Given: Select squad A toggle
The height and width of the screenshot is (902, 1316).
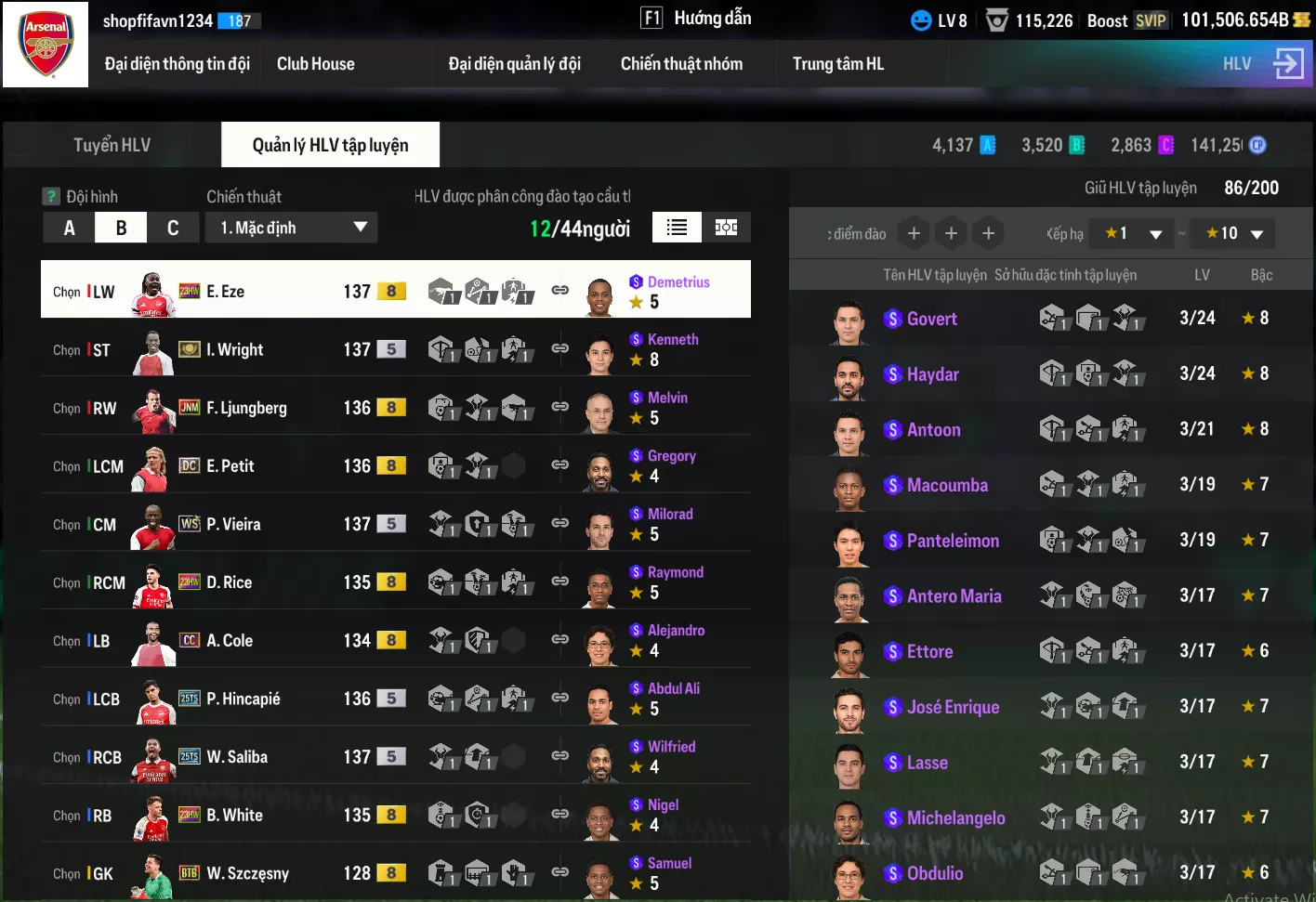Looking at the screenshot, I should point(69,228).
